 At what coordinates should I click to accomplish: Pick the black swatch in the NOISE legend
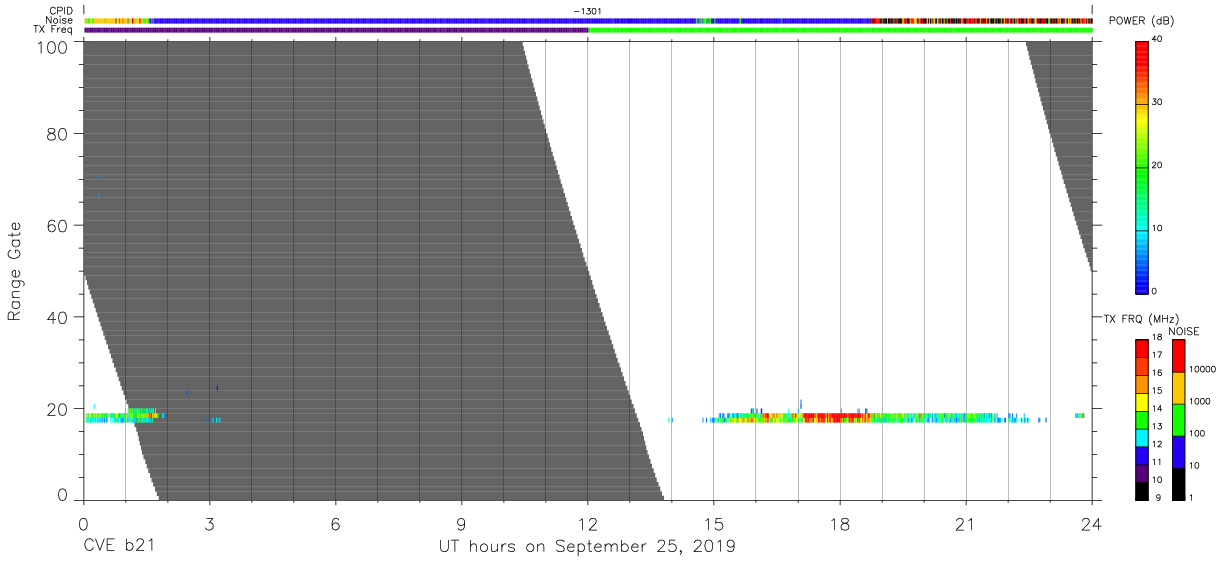click(x=1178, y=484)
